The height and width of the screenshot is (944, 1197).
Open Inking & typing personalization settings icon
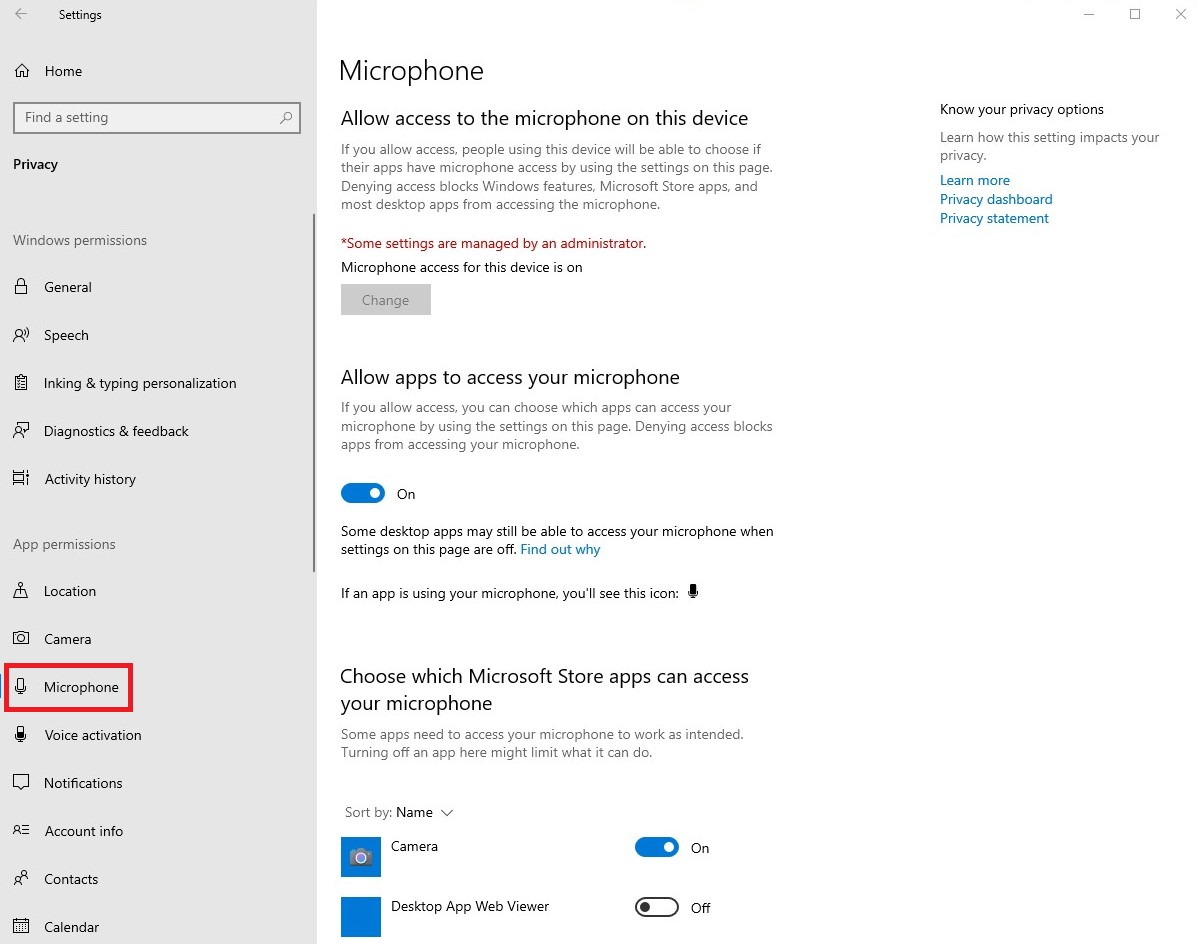point(20,383)
